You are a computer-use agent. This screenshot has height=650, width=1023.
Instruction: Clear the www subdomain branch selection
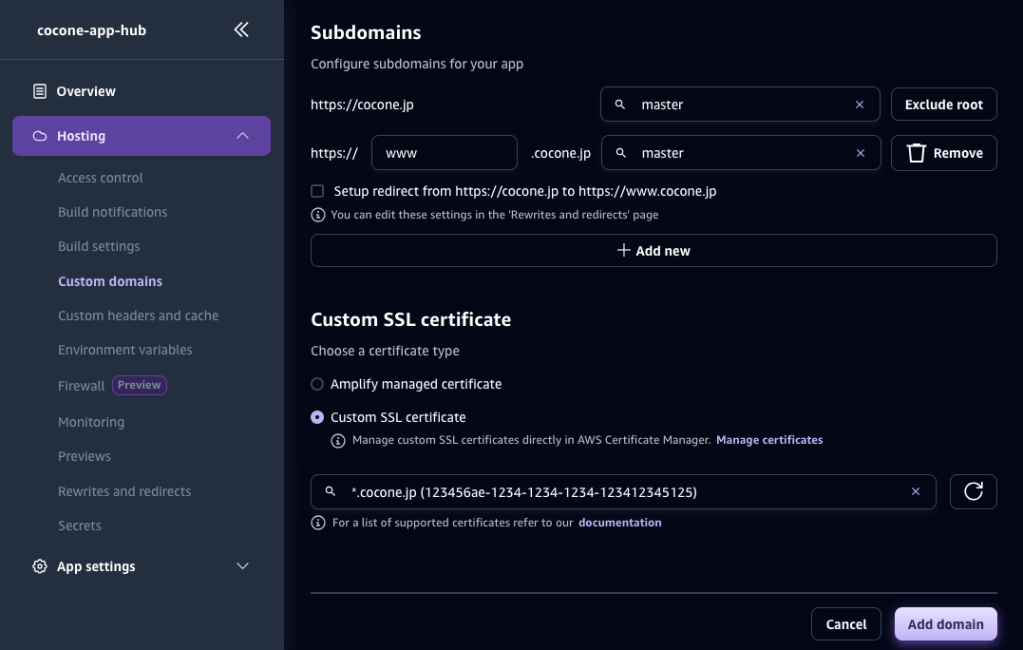tap(860, 153)
